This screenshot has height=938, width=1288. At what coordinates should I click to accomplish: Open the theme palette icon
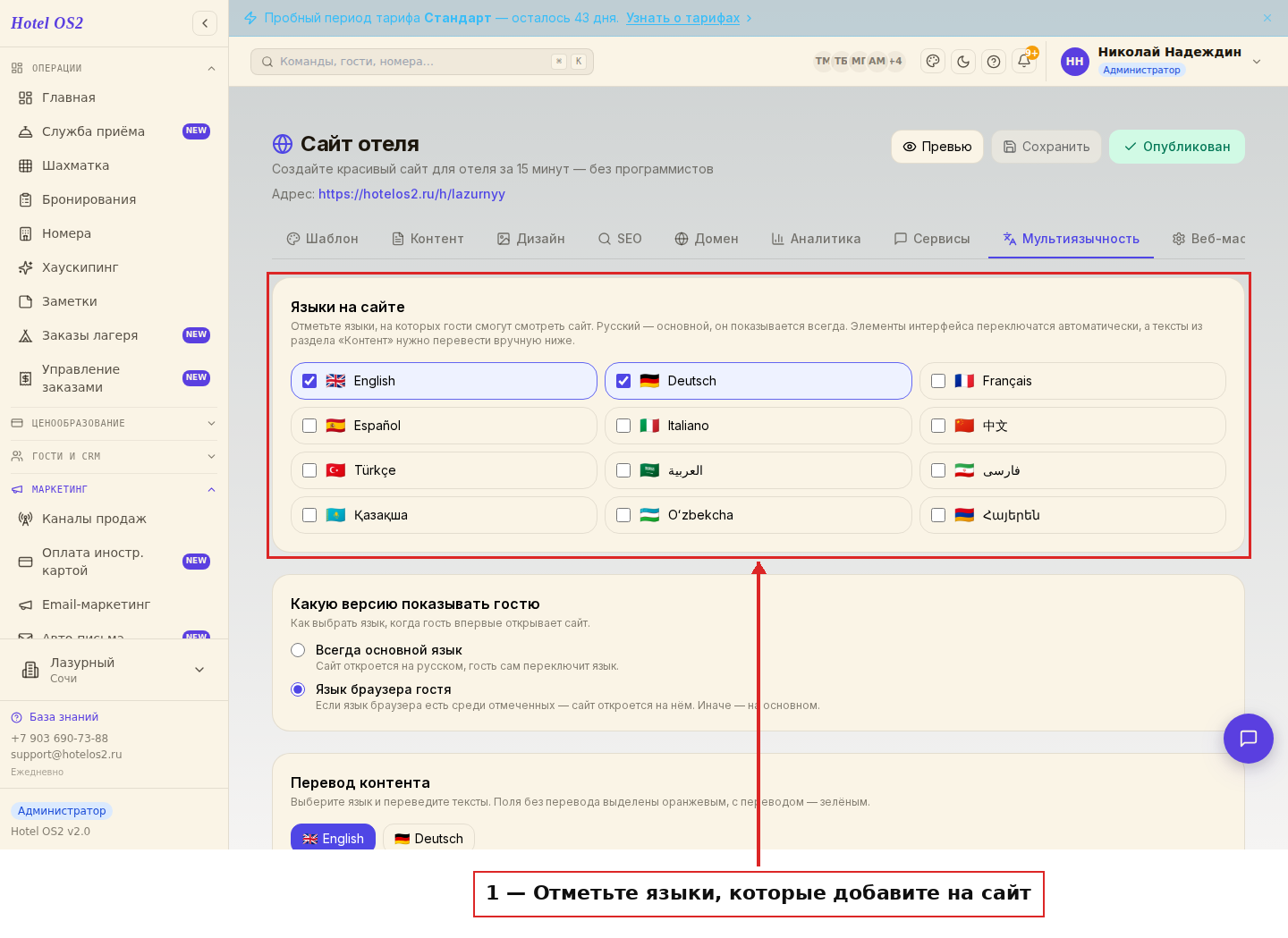click(933, 62)
